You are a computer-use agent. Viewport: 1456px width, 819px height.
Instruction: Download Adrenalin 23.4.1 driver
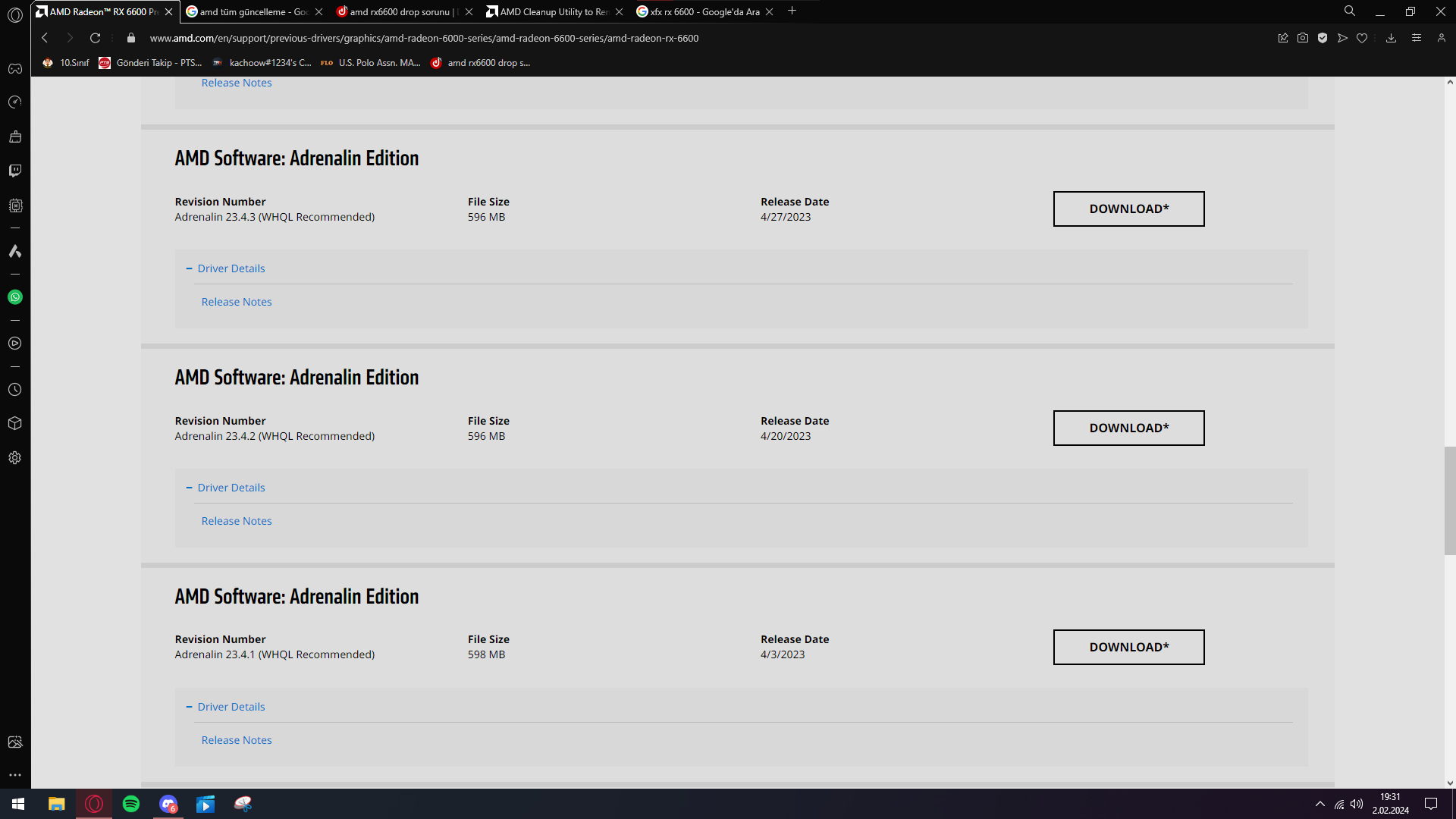1128,647
